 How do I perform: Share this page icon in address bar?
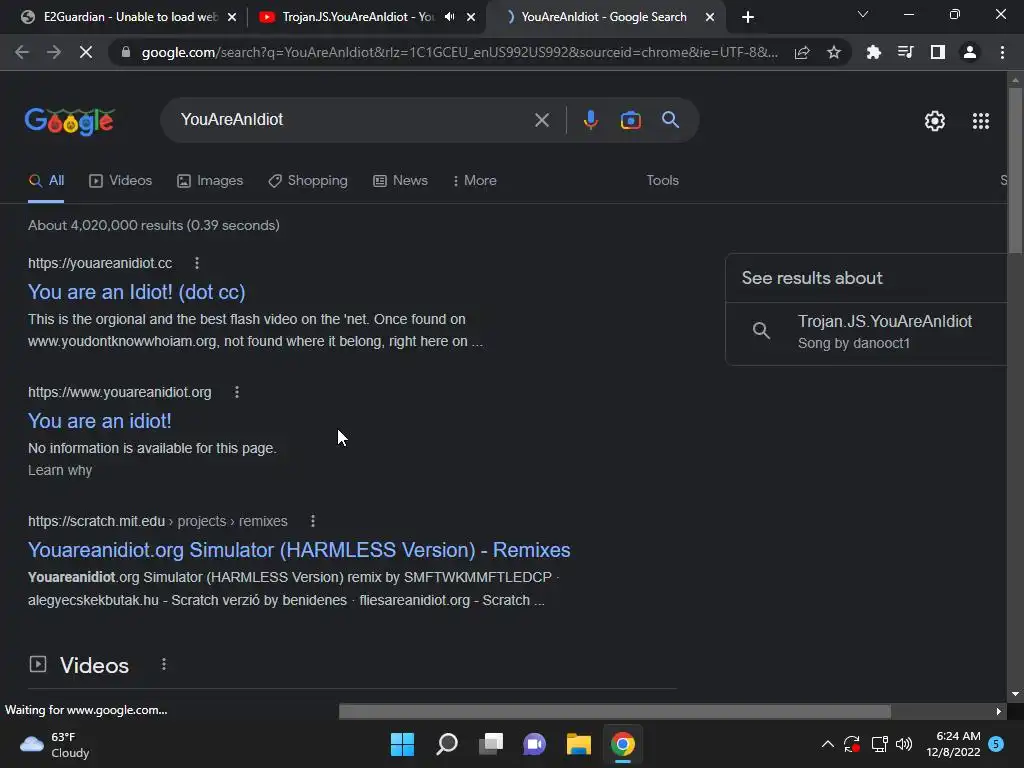coord(802,52)
